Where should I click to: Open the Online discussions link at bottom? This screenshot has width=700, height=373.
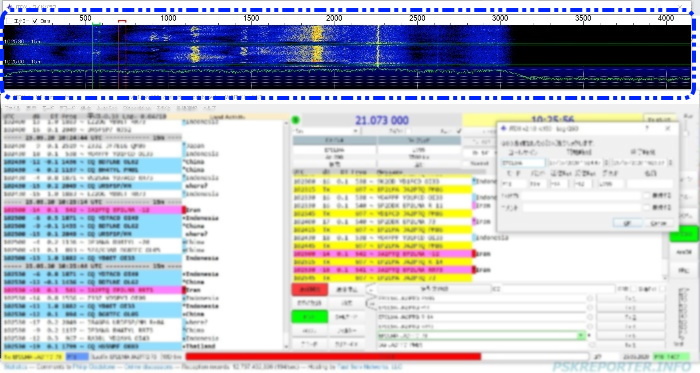(x=148, y=367)
